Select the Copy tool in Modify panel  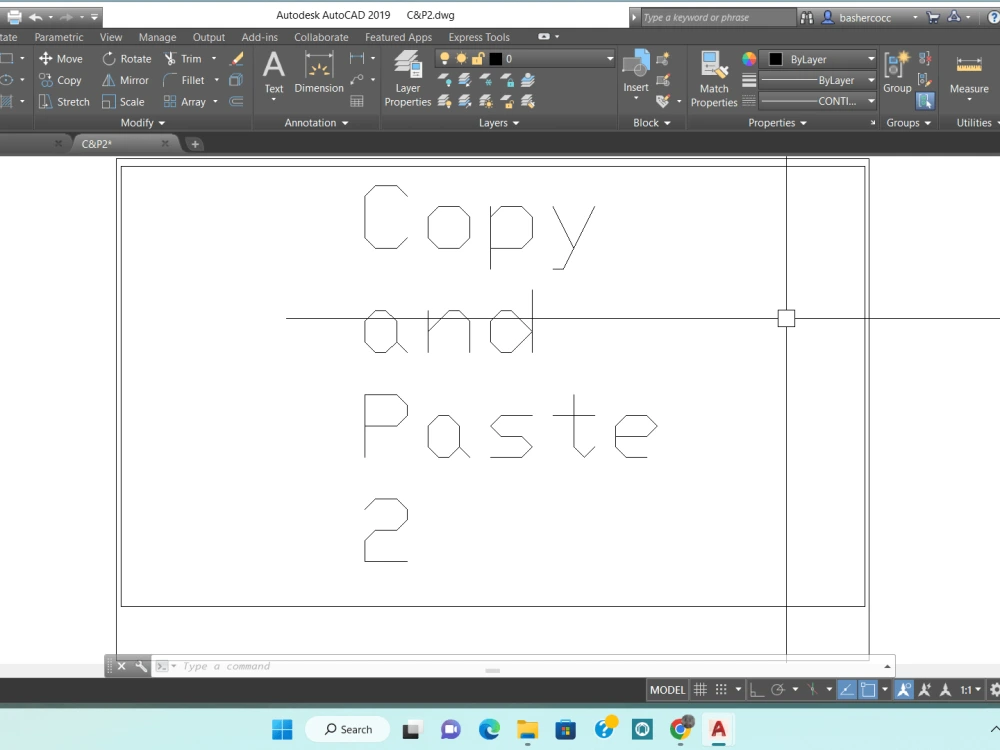point(61,80)
